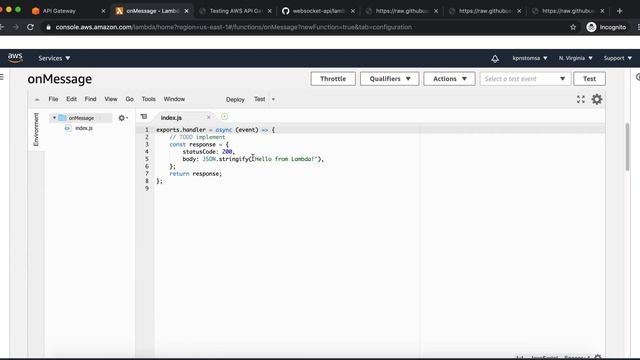Switch to Testing AWS API browser tab
This screenshot has height=360, width=640.
(236, 11)
